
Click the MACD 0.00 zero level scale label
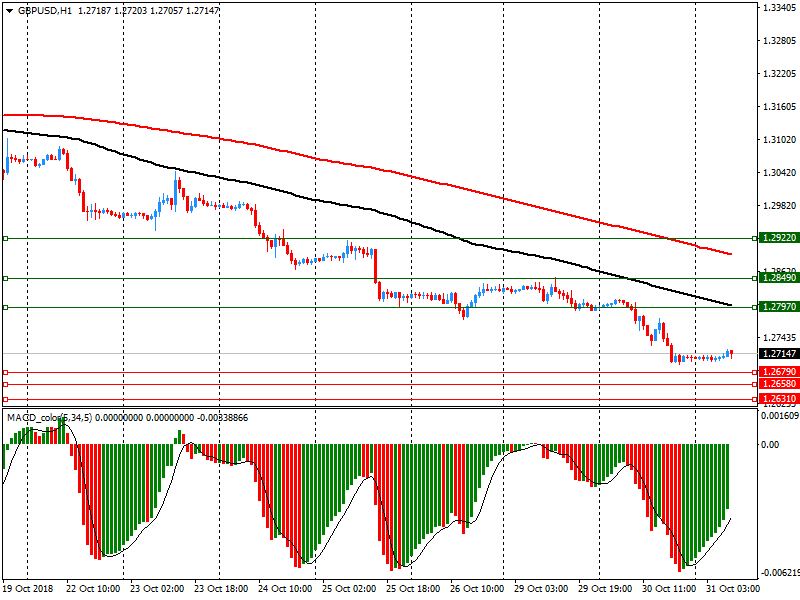[768, 444]
